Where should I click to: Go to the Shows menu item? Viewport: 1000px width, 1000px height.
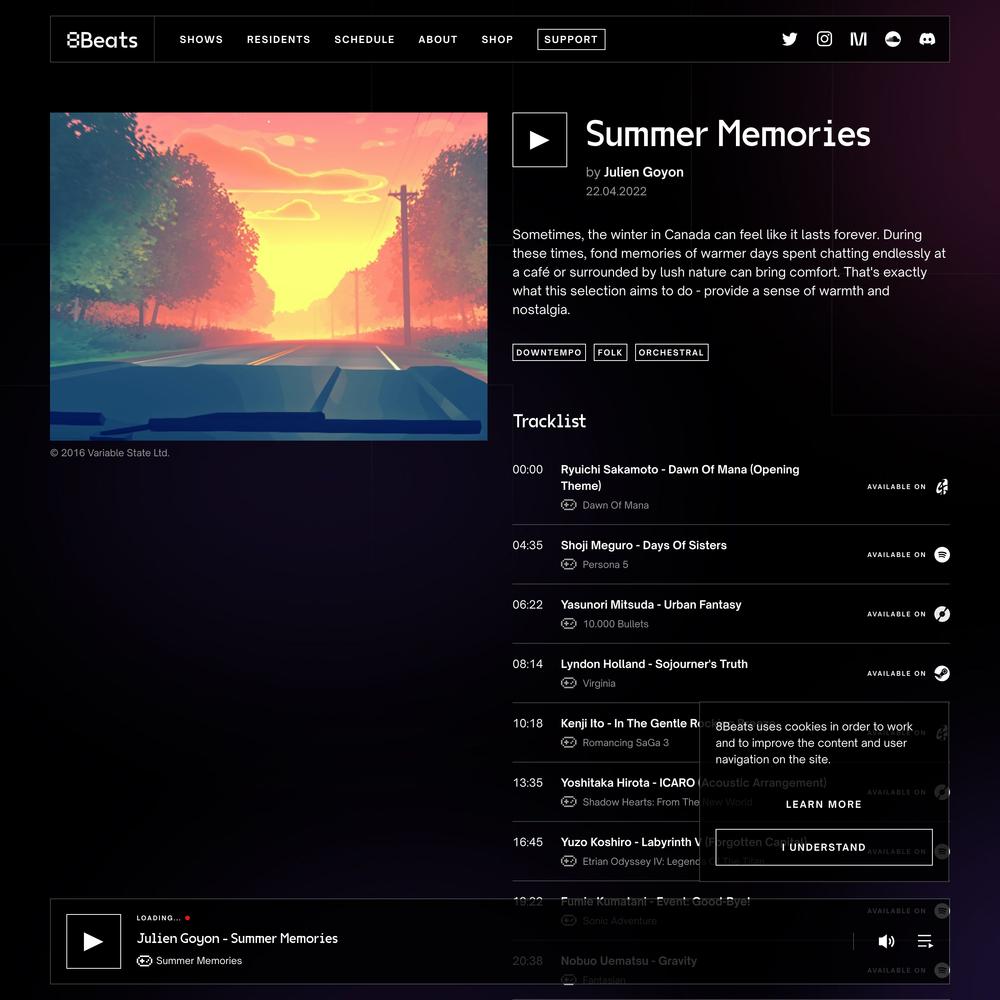point(201,40)
